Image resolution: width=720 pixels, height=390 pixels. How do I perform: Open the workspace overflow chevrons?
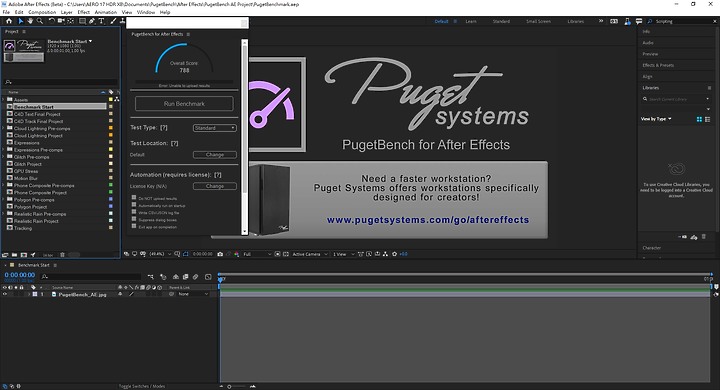601,21
